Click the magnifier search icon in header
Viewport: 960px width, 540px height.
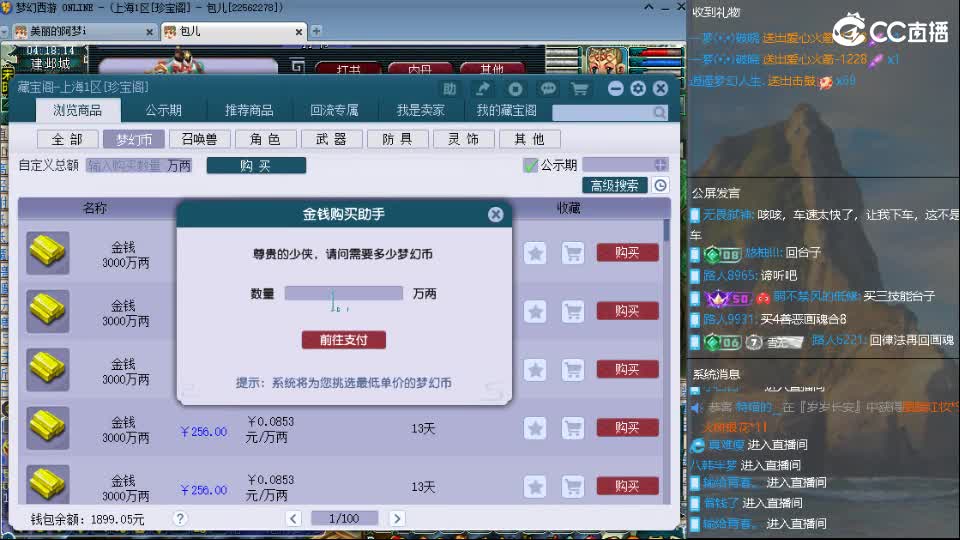click(659, 113)
